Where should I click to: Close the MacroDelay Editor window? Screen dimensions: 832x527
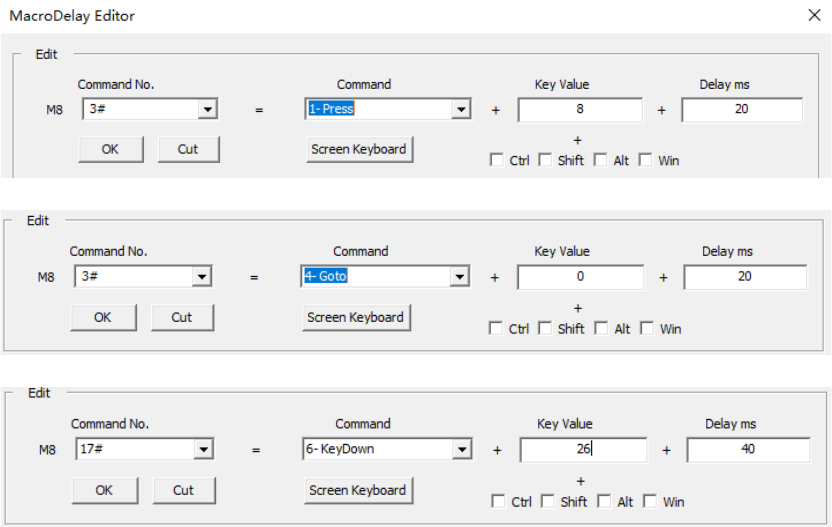[812, 15]
